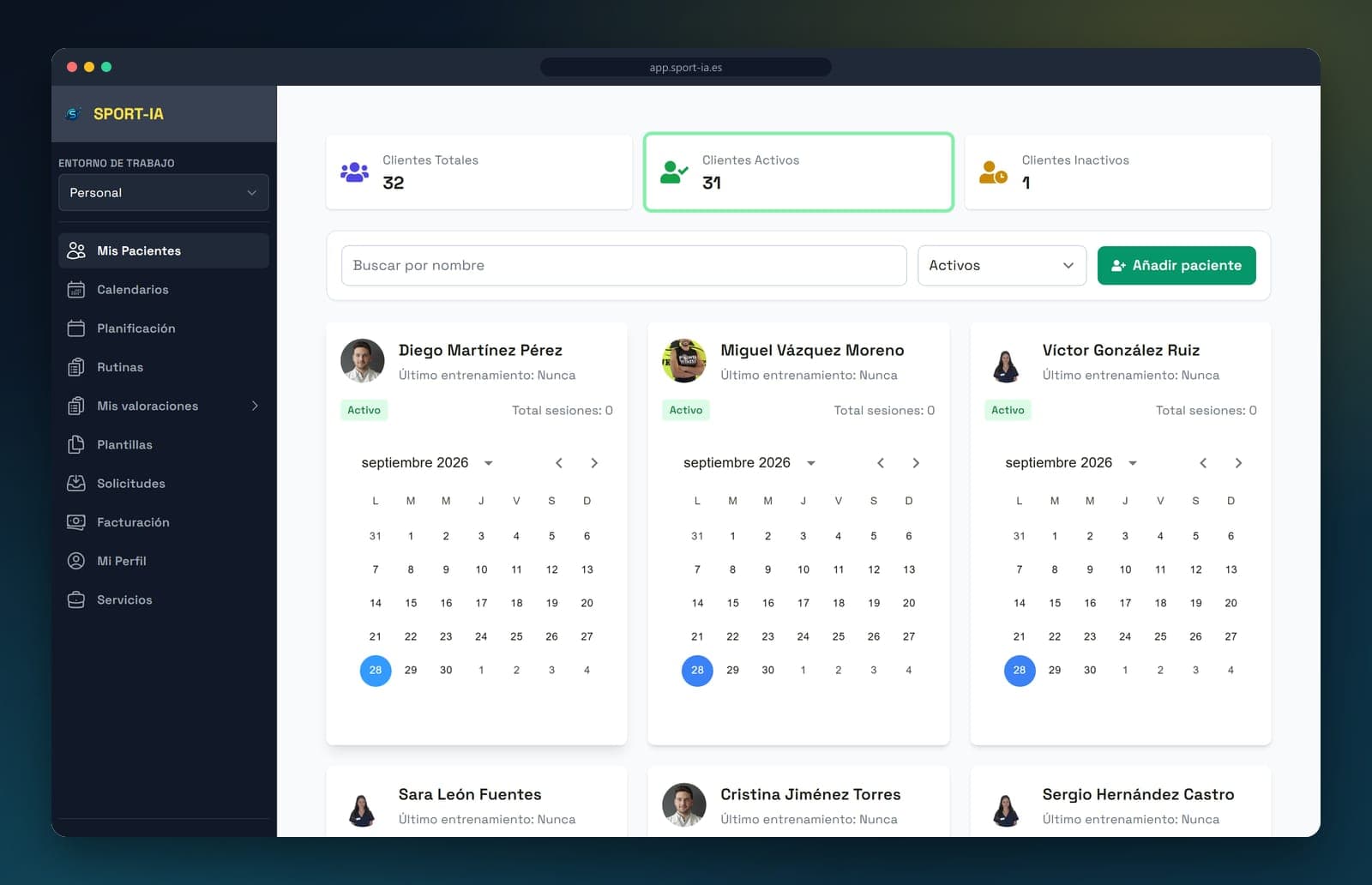The width and height of the screenshot is (1372, 885).
Task: Click Miguel Vázquez Moreno's profile photo
Action: tap(684, 360)
